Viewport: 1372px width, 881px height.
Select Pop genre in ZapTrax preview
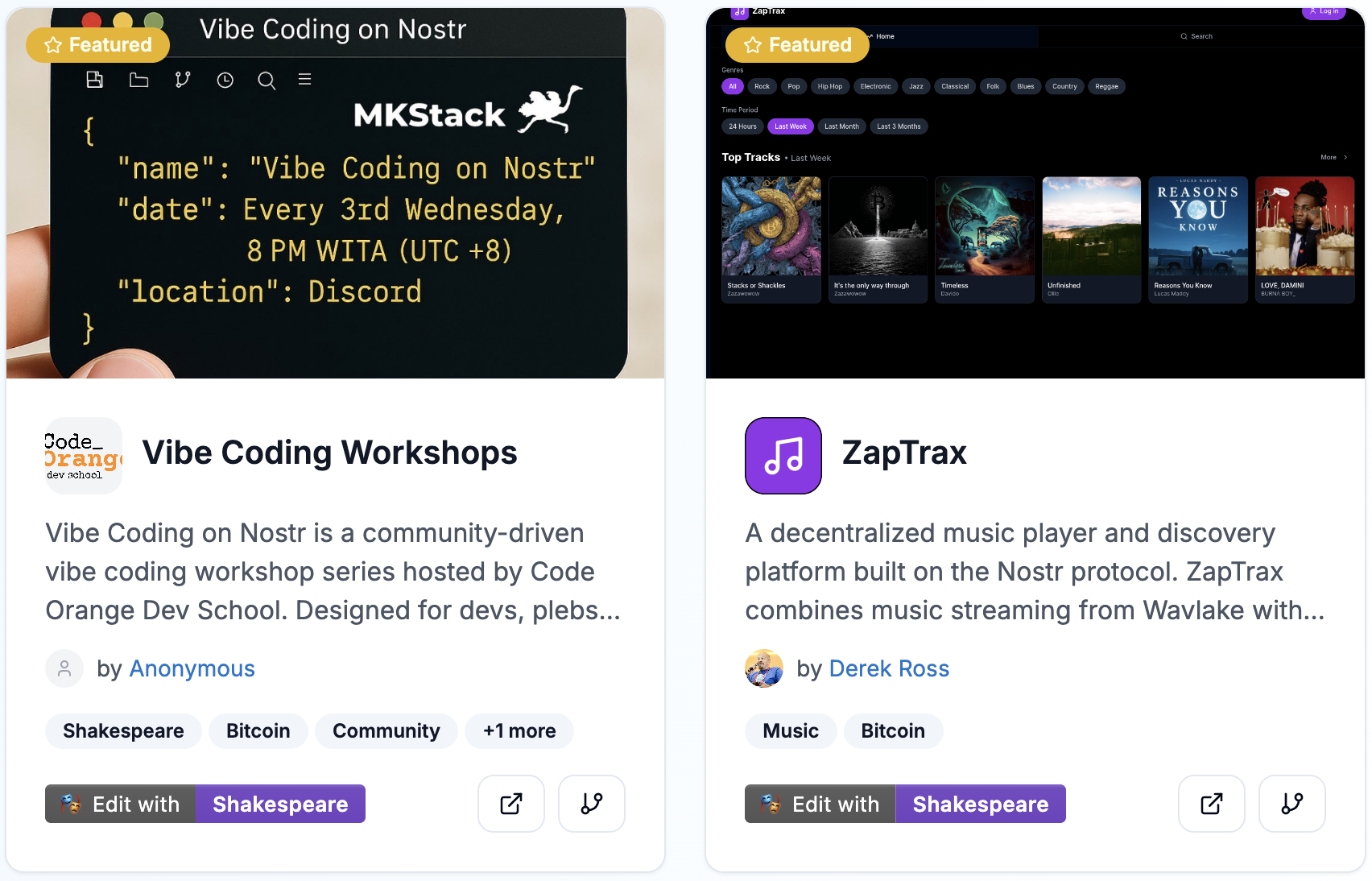[x=794, y=86]
